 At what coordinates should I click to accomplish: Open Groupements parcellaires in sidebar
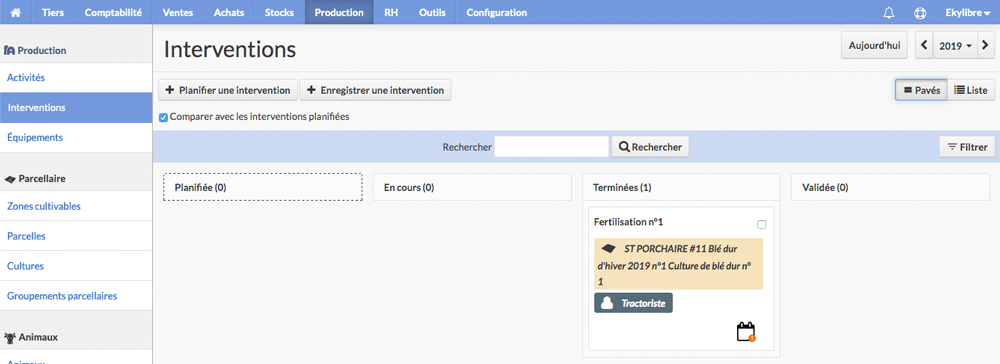coord(76,296)
